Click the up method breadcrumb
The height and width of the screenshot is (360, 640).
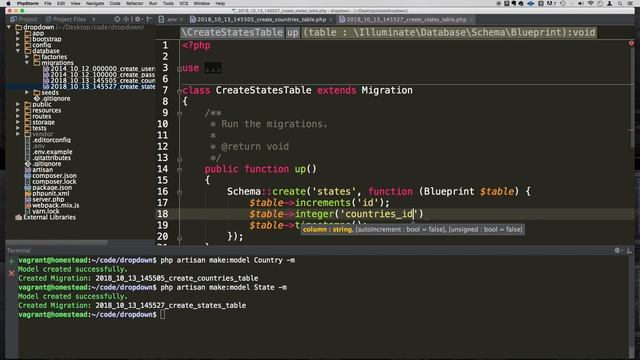292,33
